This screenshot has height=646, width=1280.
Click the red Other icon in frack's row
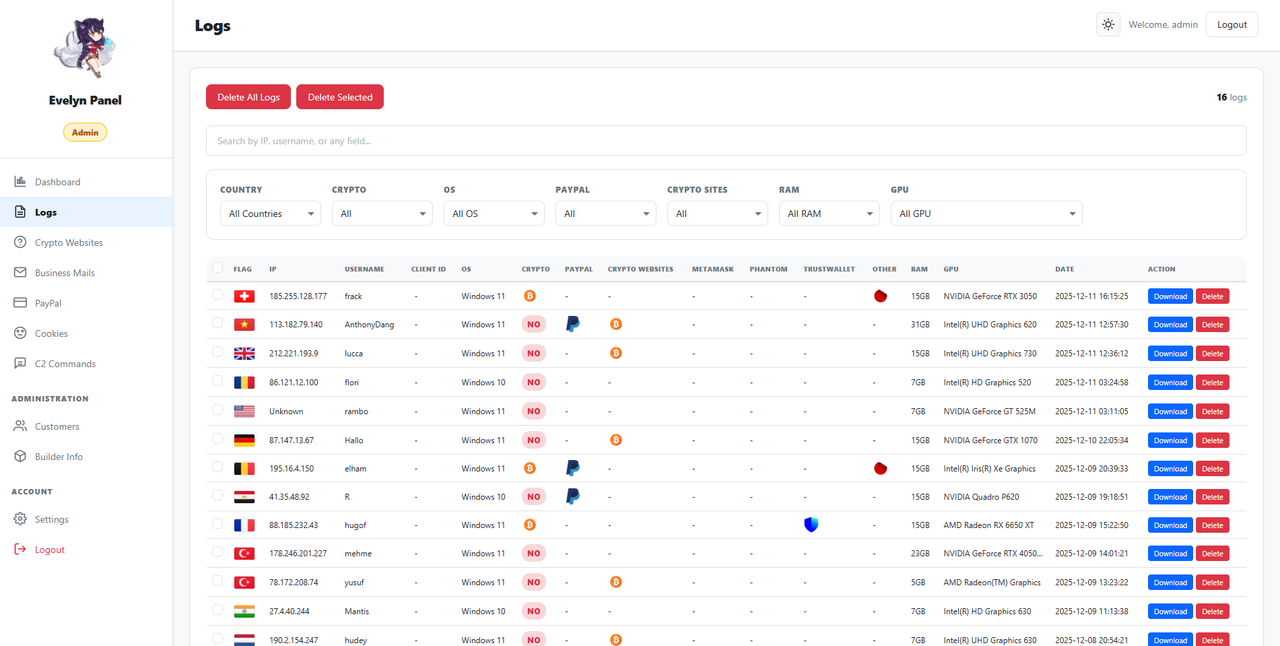point(880,296)
